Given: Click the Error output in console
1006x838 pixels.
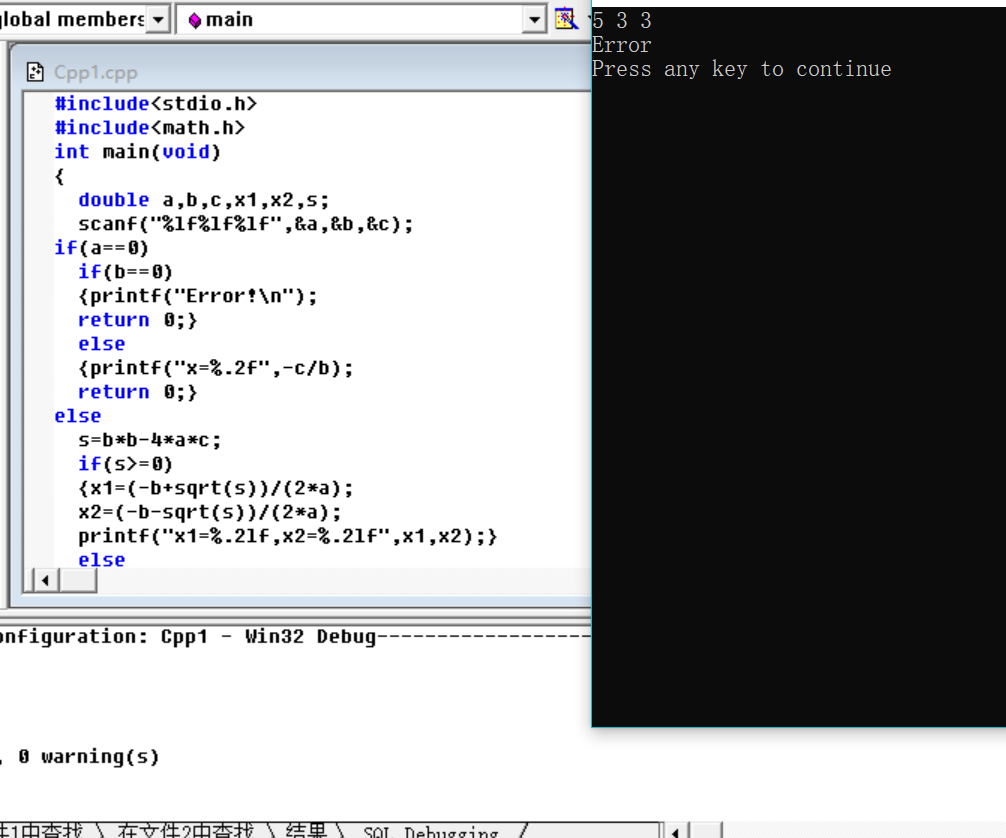Looking at the screenshot, I should click(x=622, y=45).
